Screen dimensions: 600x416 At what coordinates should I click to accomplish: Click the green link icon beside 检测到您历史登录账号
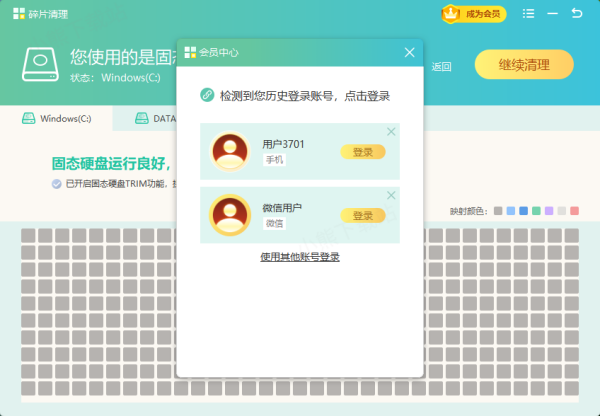[207, 95]
